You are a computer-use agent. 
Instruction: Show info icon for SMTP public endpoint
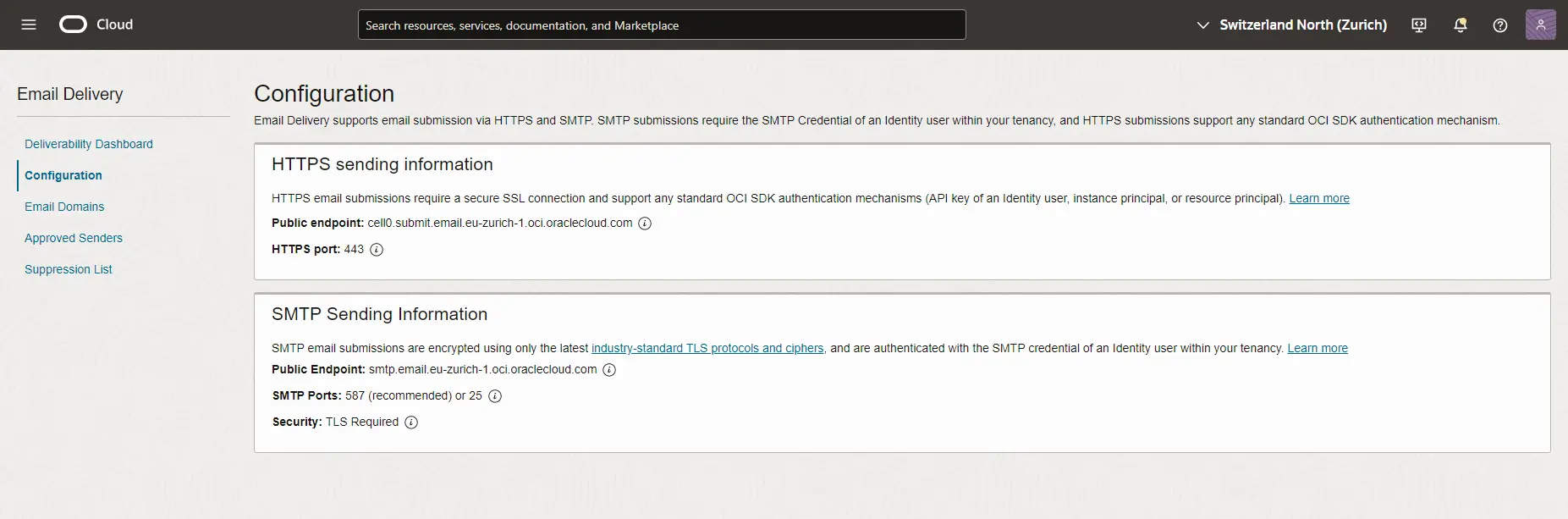[x=609, y=370]
